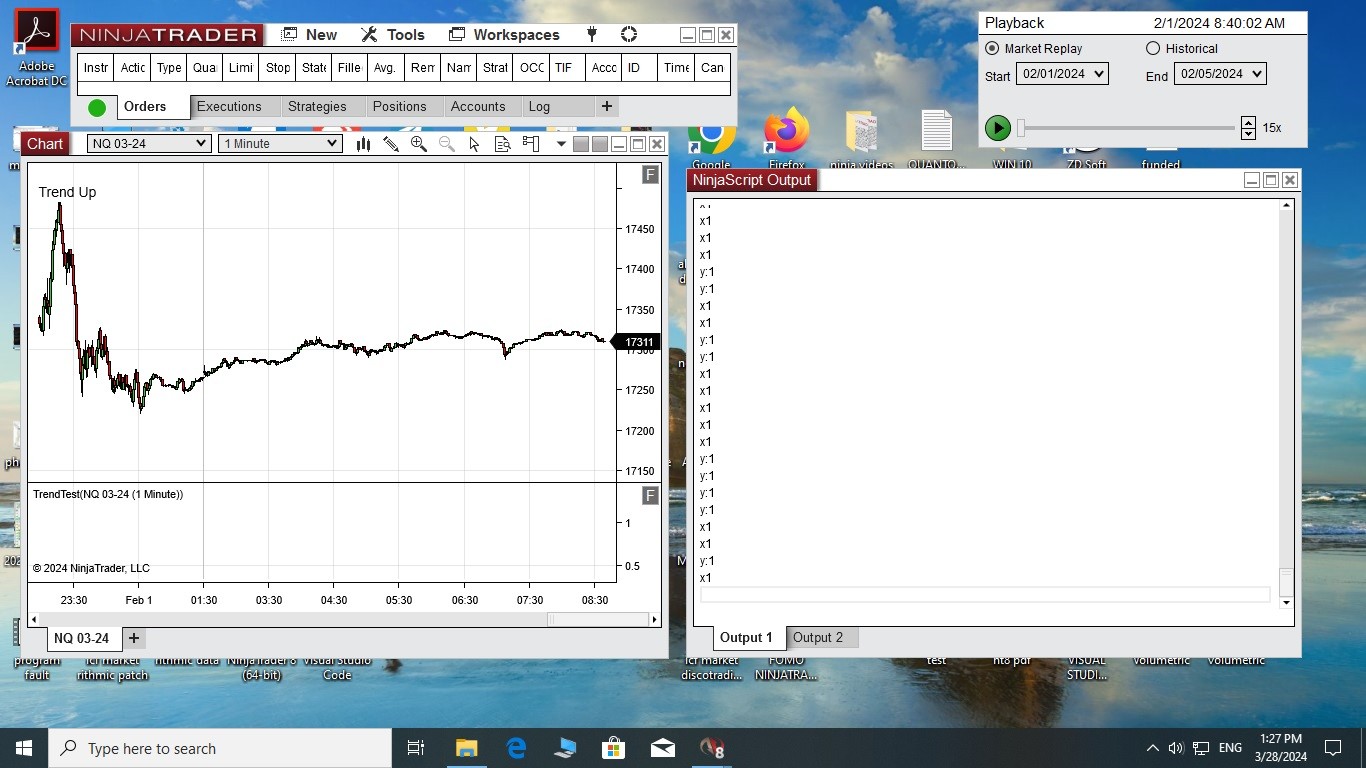
Task: Toggle the F button on price panel
Action: click(x=650, y=176)
